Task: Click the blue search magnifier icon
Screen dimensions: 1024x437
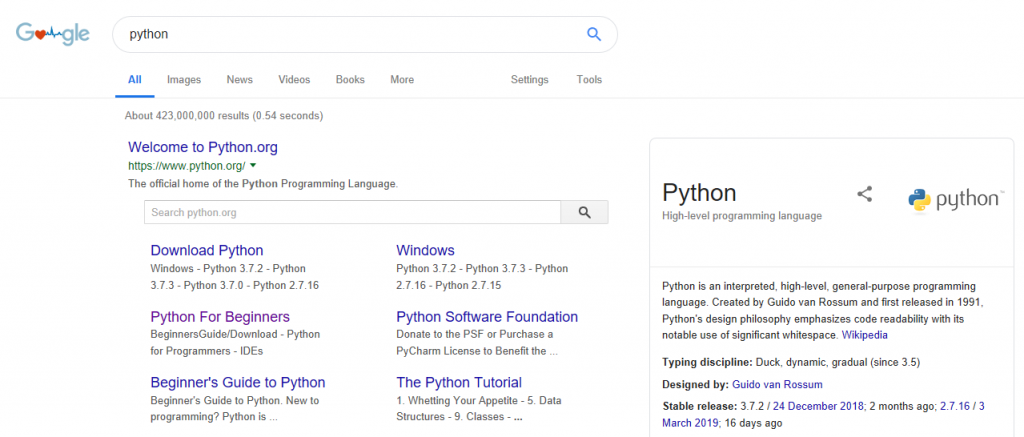Action: [x=593, y=34]
